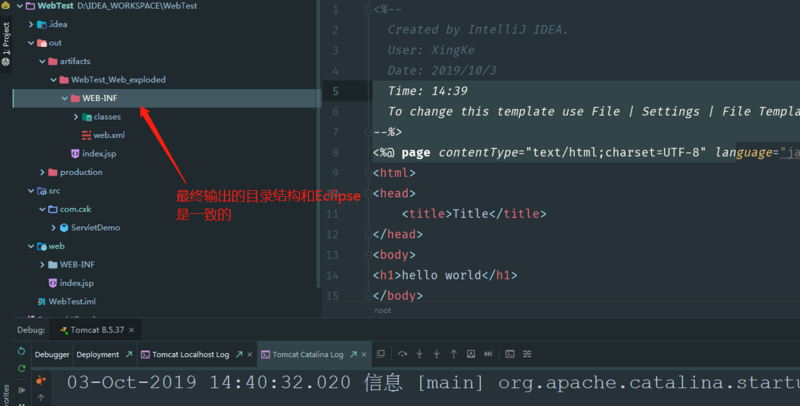Image resolution: width=800 pixels, height=406 pixels.
Task: Click the up arrow beside the log output
Action: pos(41,397)
